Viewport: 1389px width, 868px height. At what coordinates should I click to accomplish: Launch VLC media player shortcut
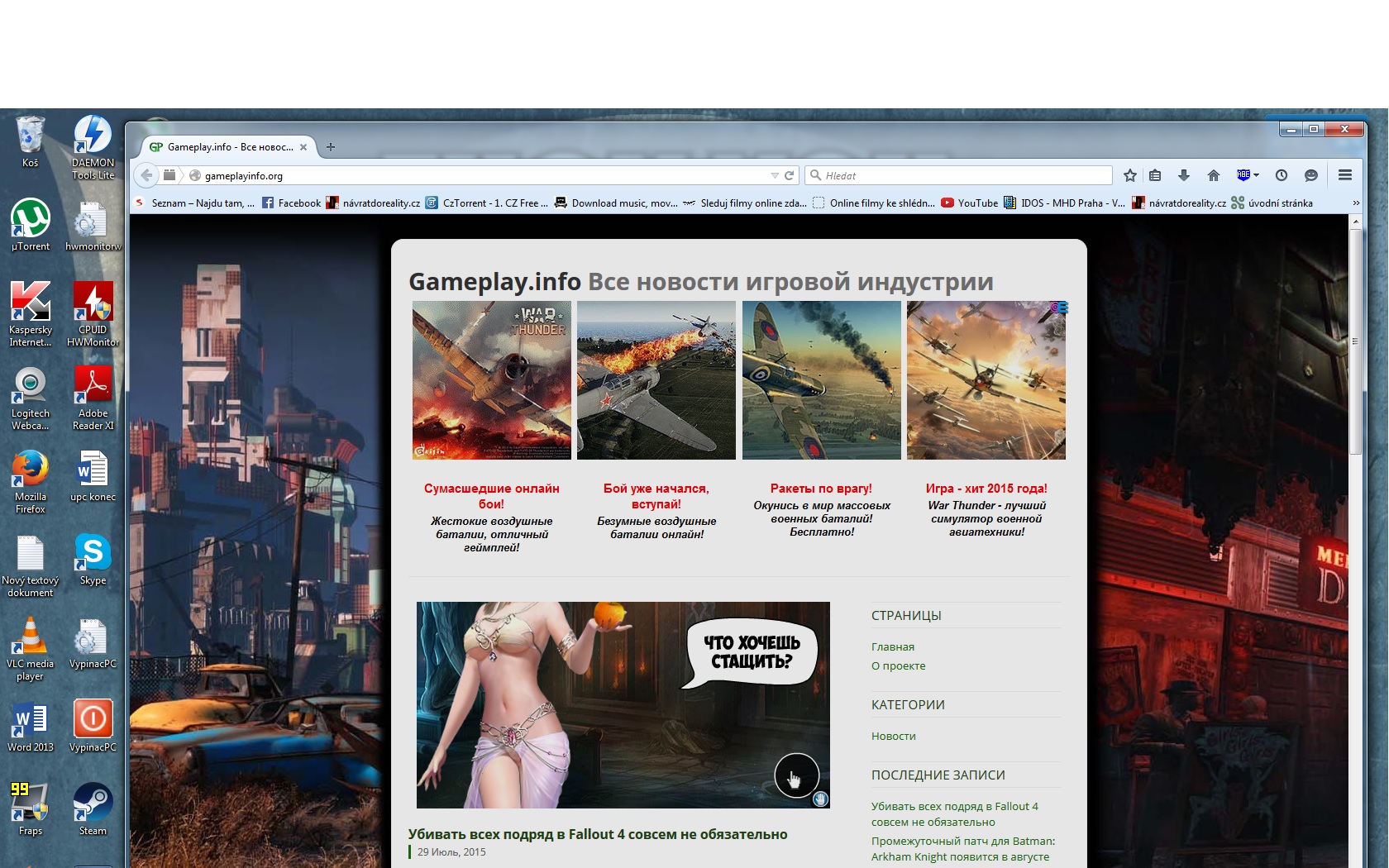click(x=30, y=649)
